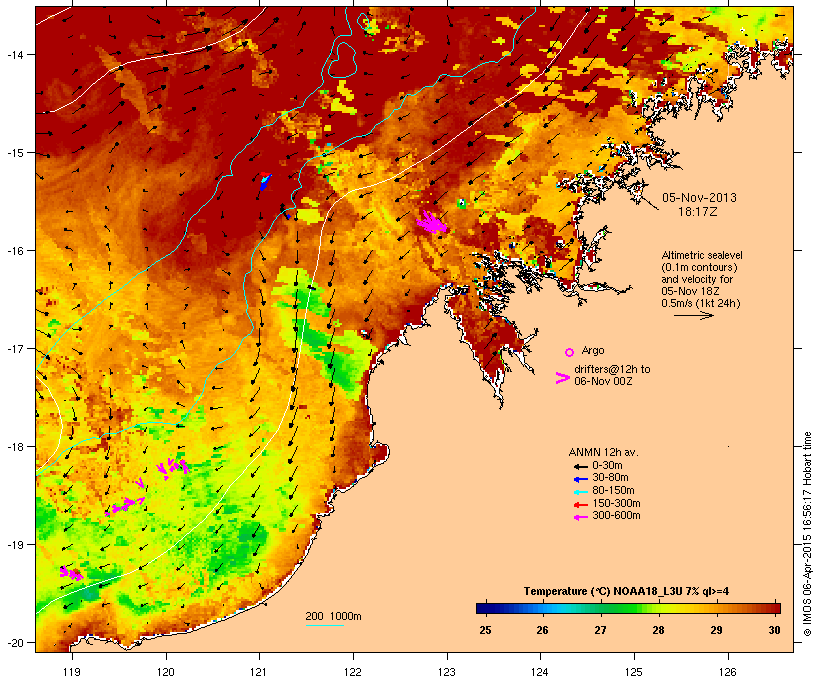Click the longitude label 124
The height and width of the screenshot is (680, 820).
(x=540, y=672)
